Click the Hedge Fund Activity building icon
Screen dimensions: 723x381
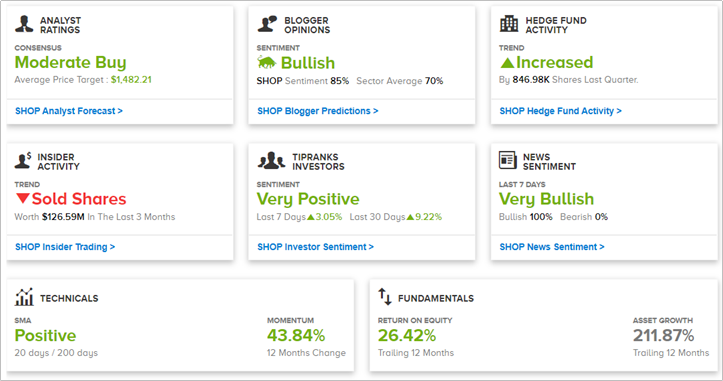[x=509, y=24]
